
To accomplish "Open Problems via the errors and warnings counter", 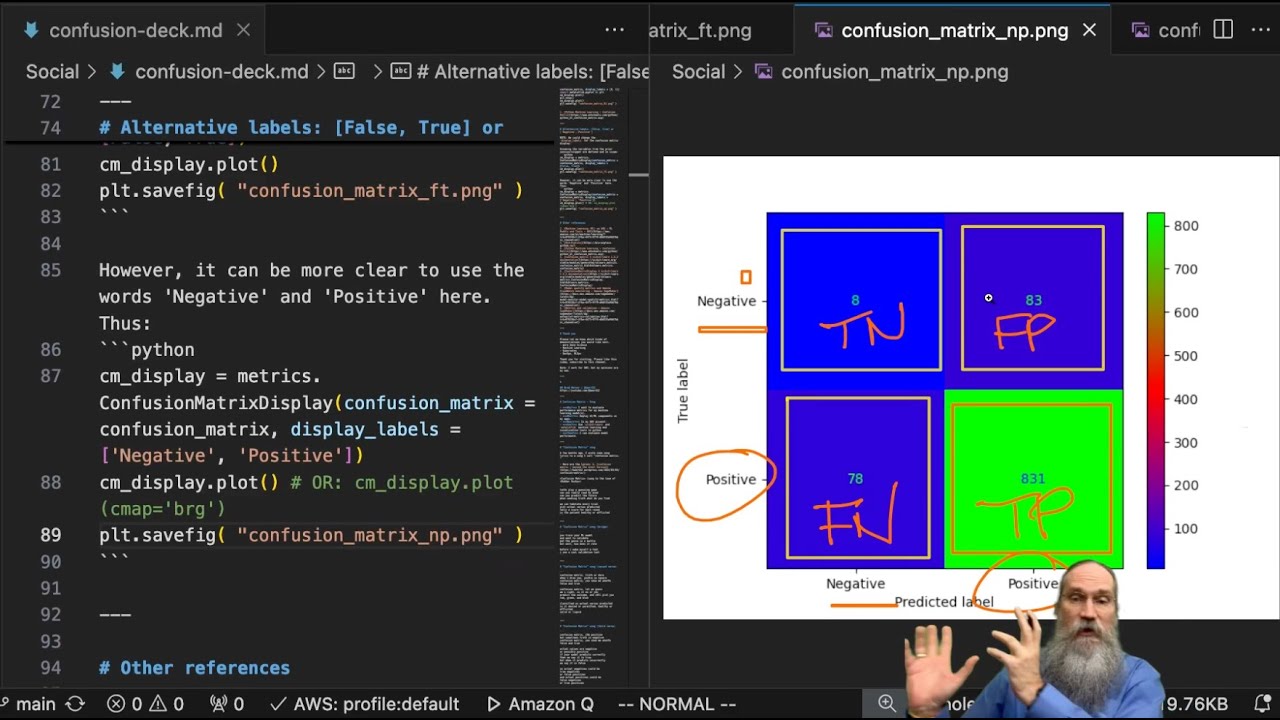I will (x=146, y=704).
